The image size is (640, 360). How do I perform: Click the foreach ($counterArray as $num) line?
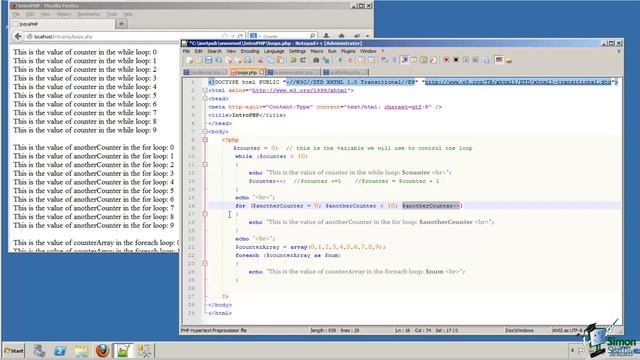pyautogui.click(x=288, y=255)
